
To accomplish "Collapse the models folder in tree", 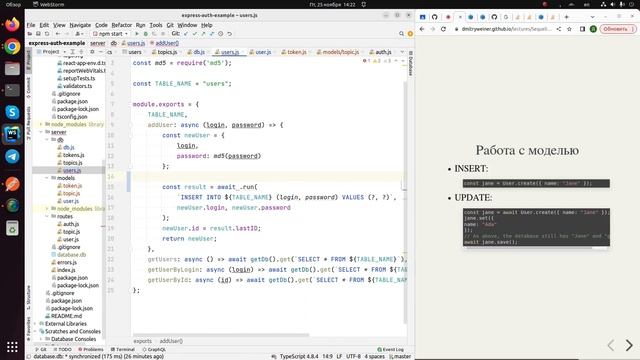I will coord(47,178).
